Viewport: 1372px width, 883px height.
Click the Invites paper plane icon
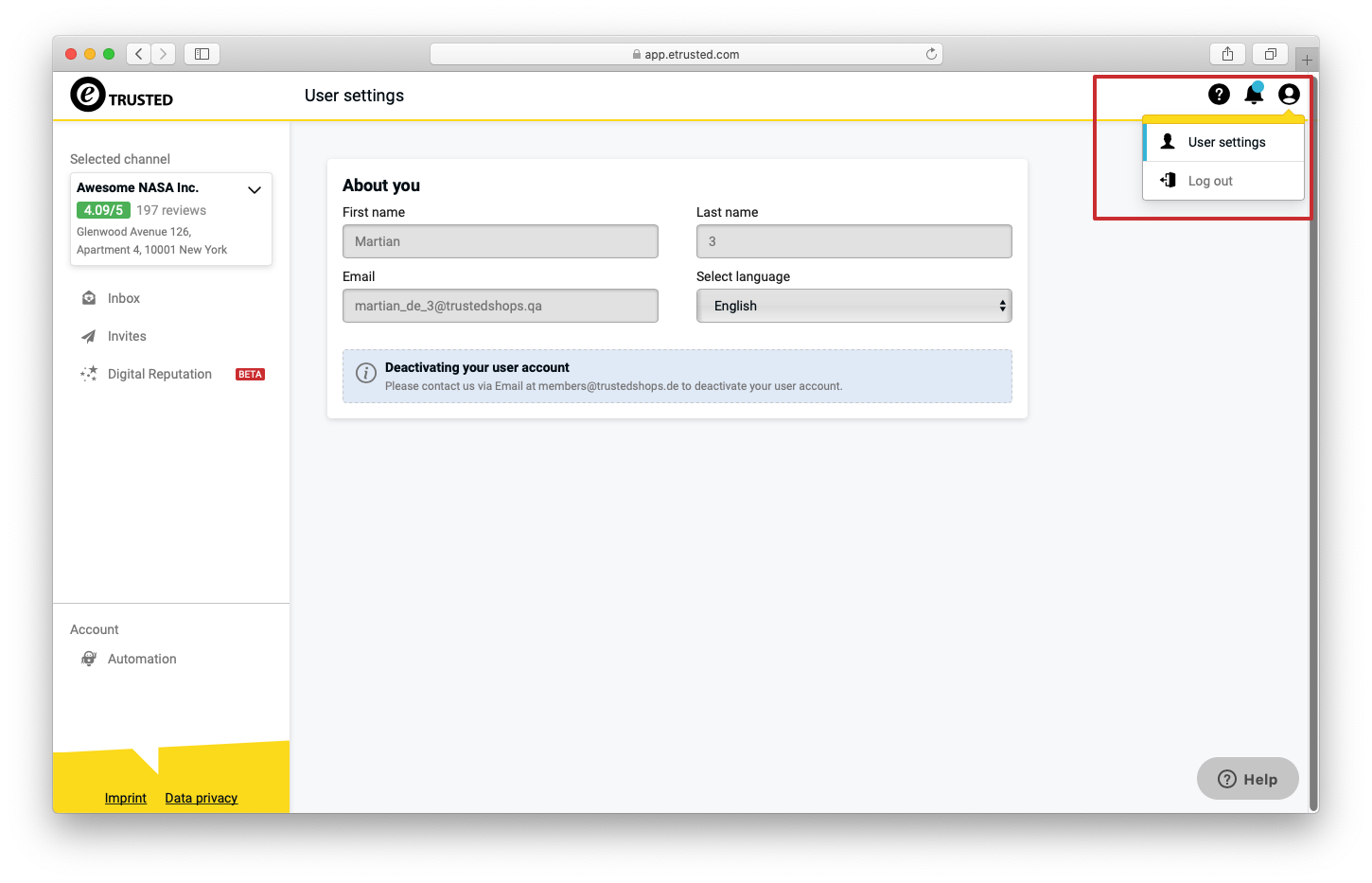click(x=89, y=336)
